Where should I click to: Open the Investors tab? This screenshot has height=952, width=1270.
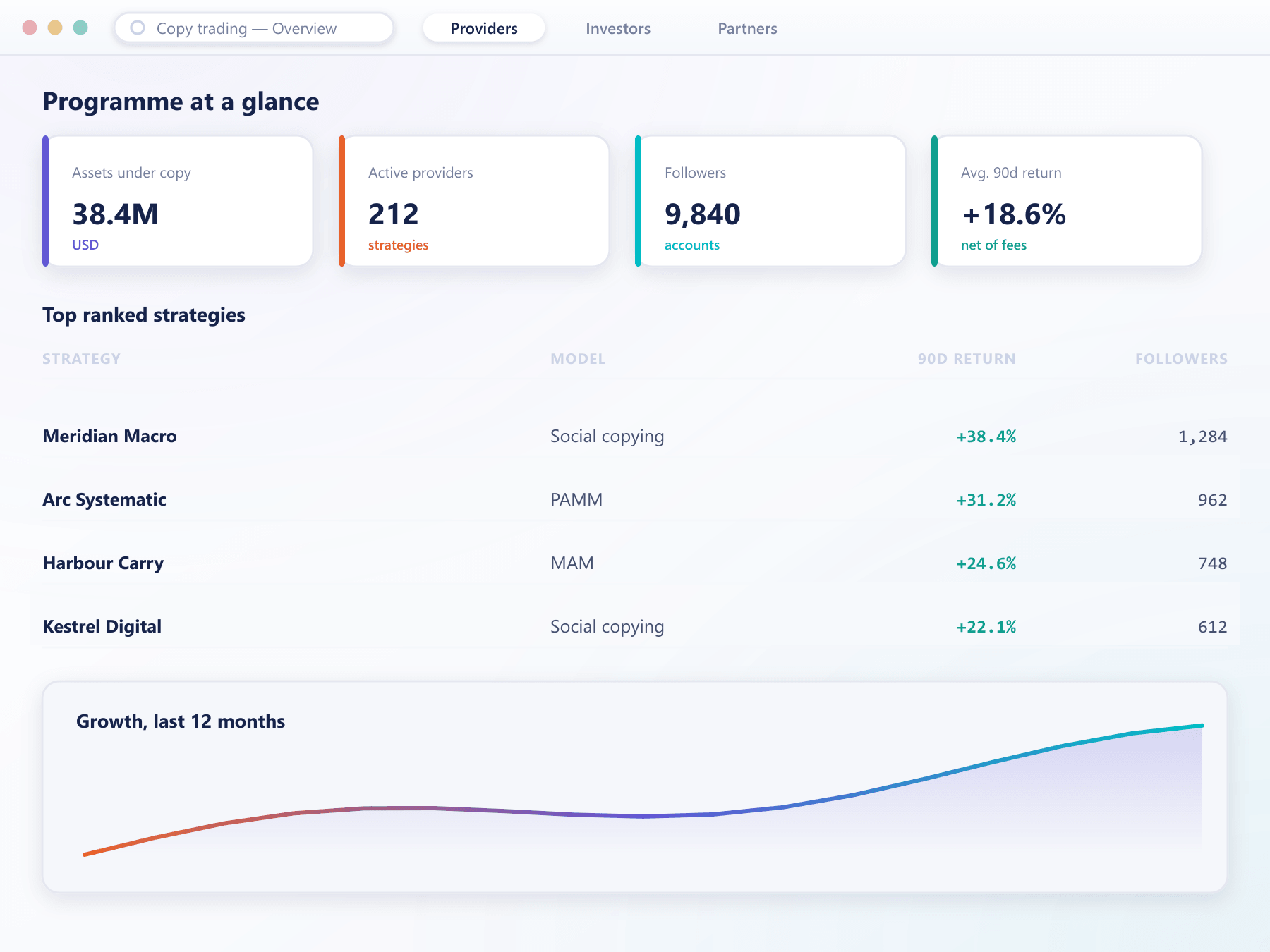[x=618, y=28]
